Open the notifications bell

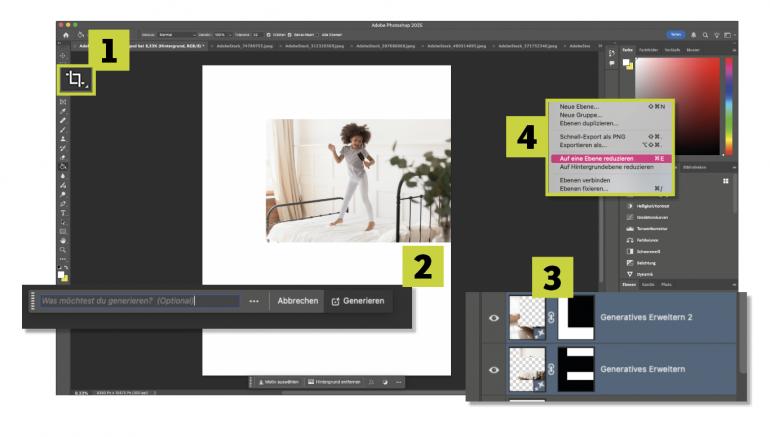click(693, 35)
